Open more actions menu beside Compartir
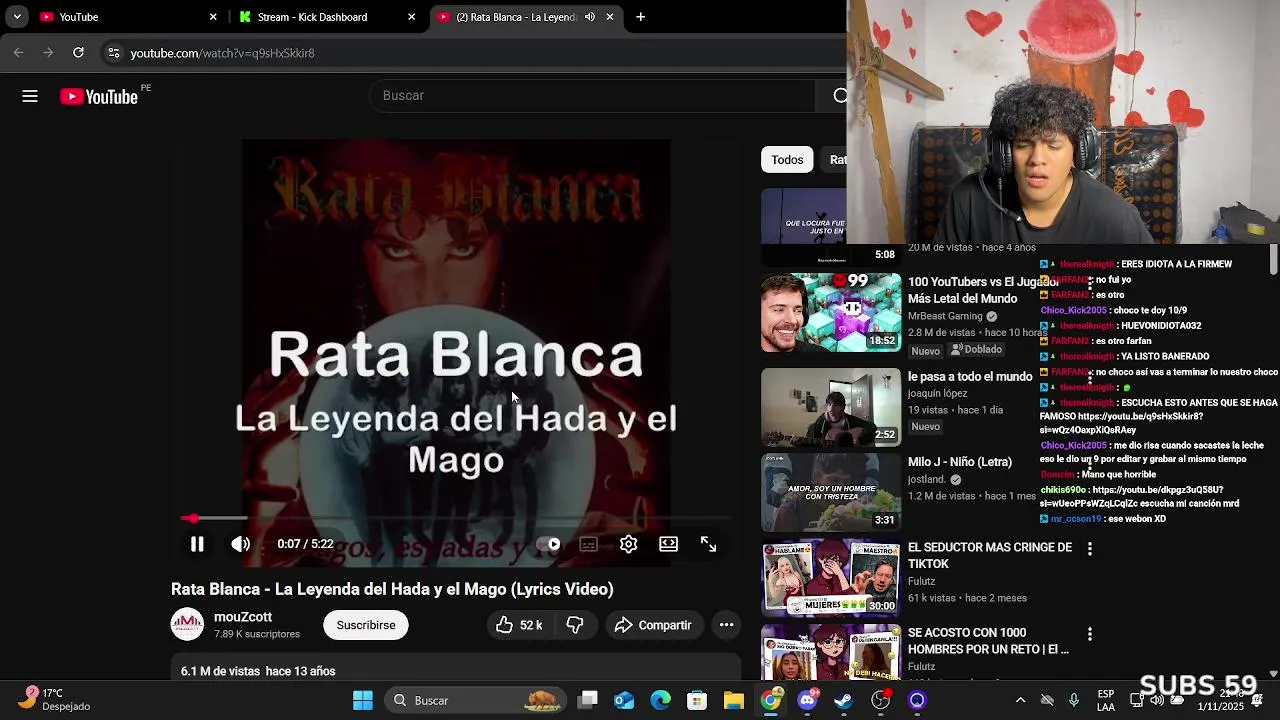1280x720 pixels. (727, 625)
